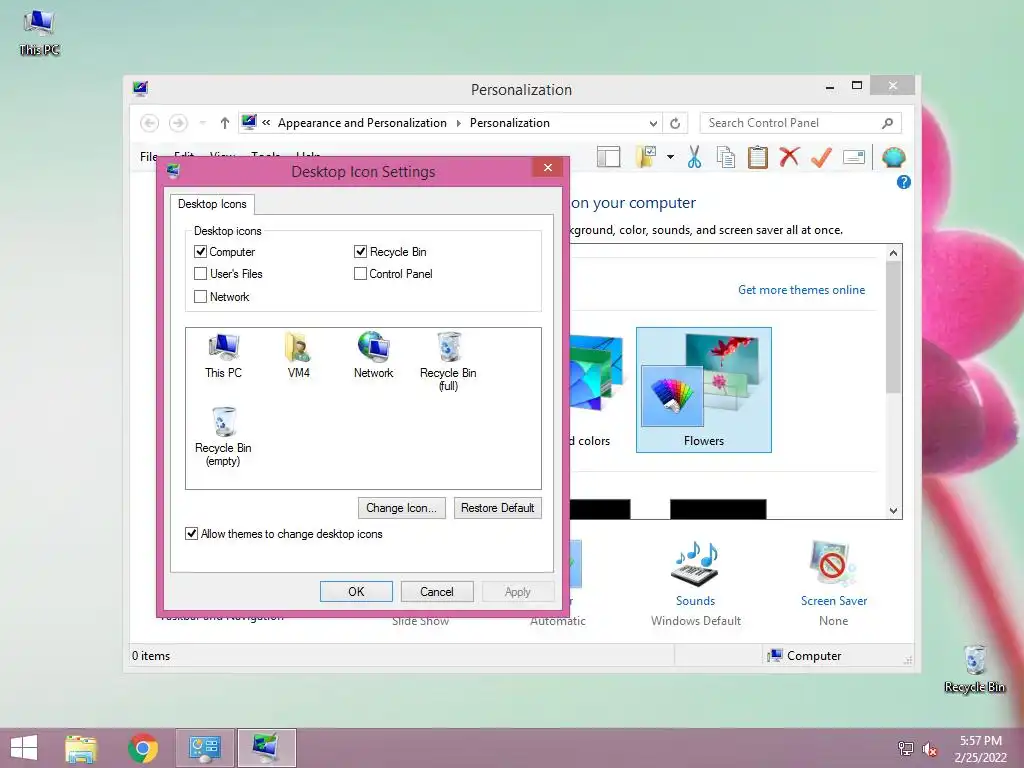Click the Restore Default button

498,508
